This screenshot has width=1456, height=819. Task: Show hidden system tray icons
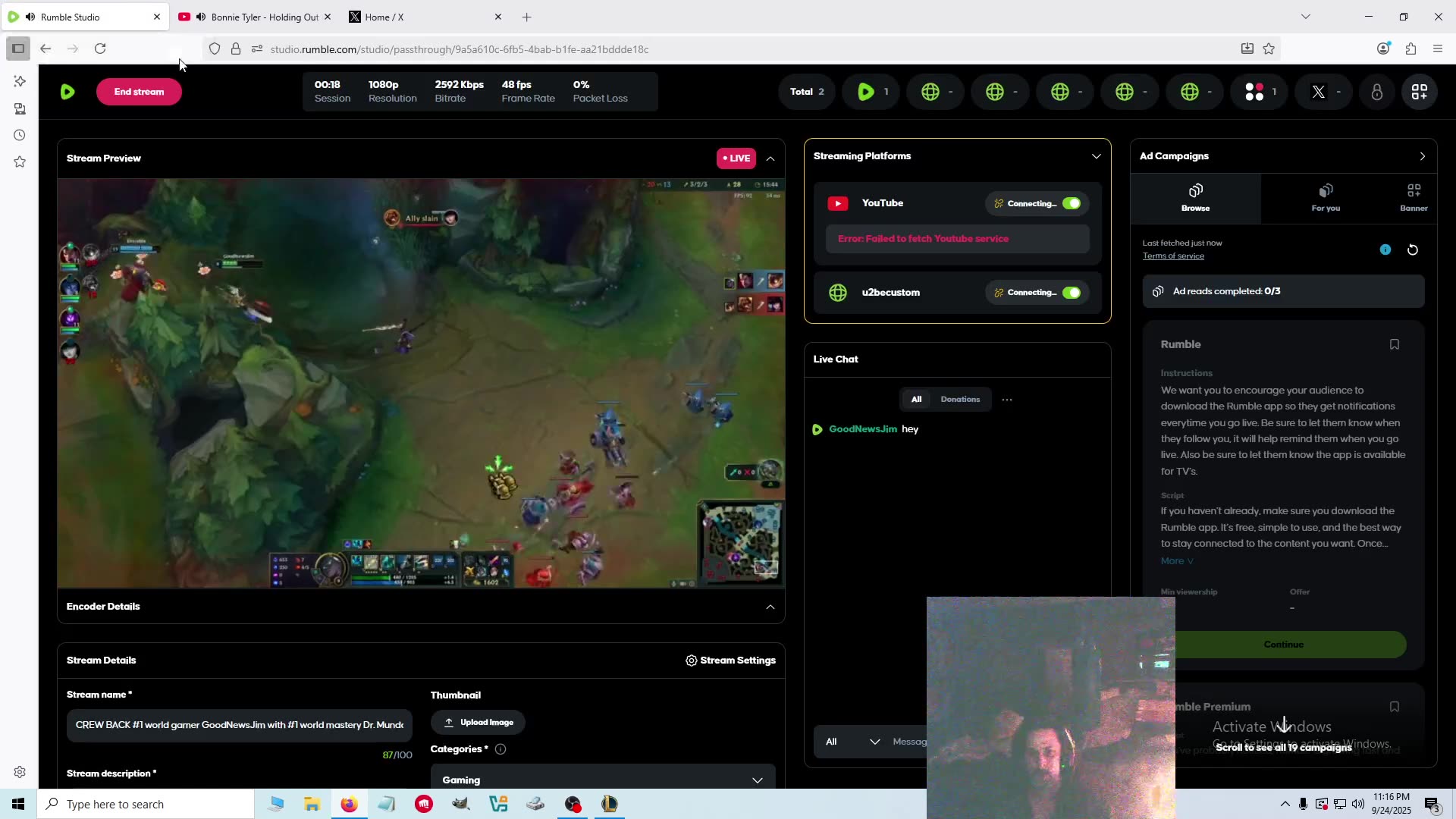point(1285,804)
